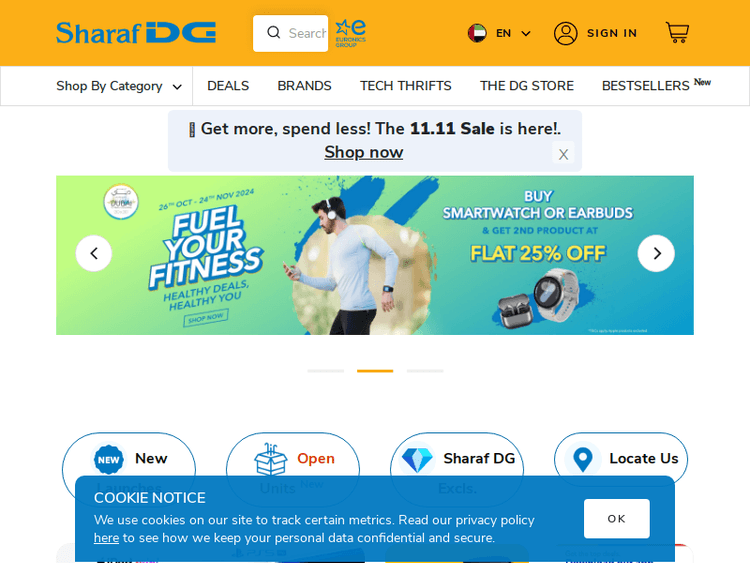This screenshot has width=750, height=563.
Task: Click the user account icon
Action: (x=565, y=33)
